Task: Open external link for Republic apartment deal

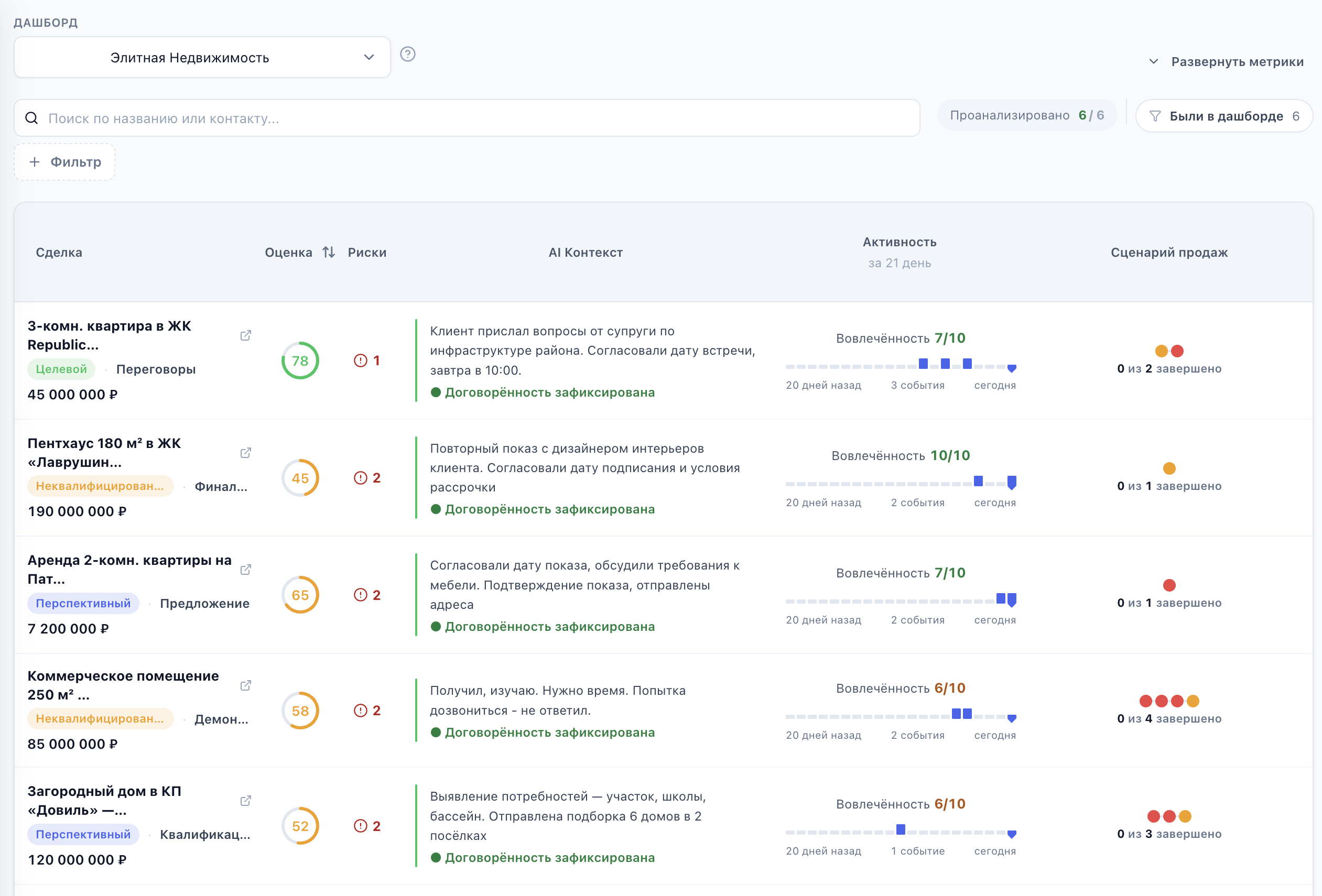Action: pos(246,335)
